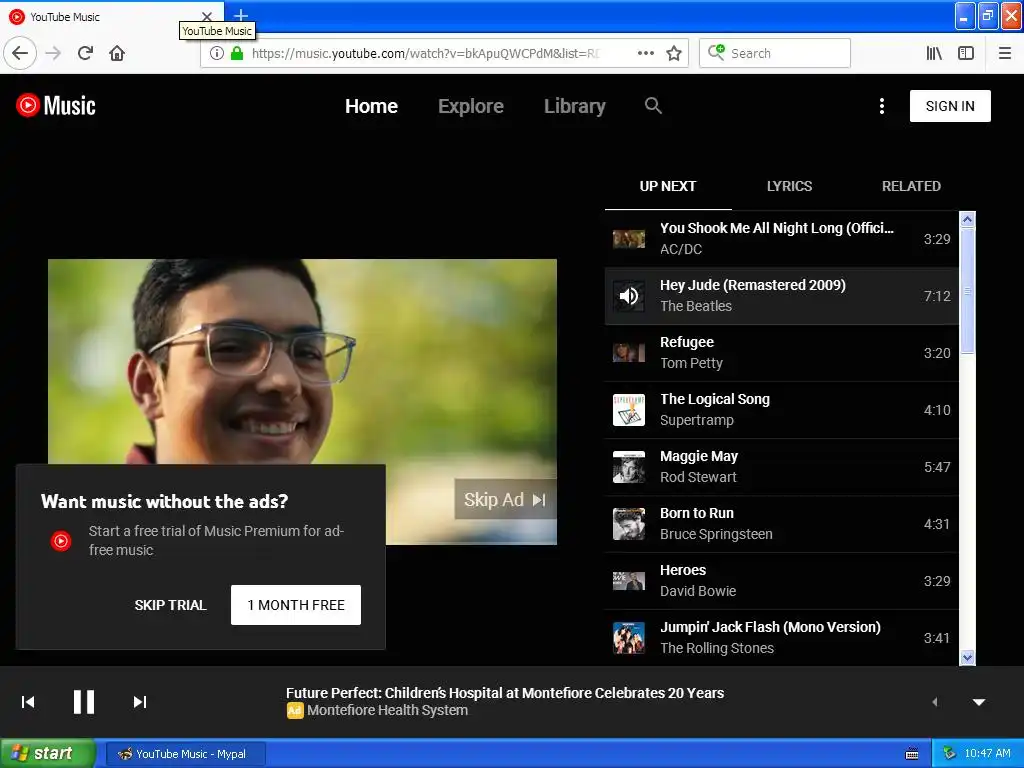This screenshot has height=768, width=1024.
Task: Click the Montefiore Health System advertiser link
Action: [x=387, y=711]
